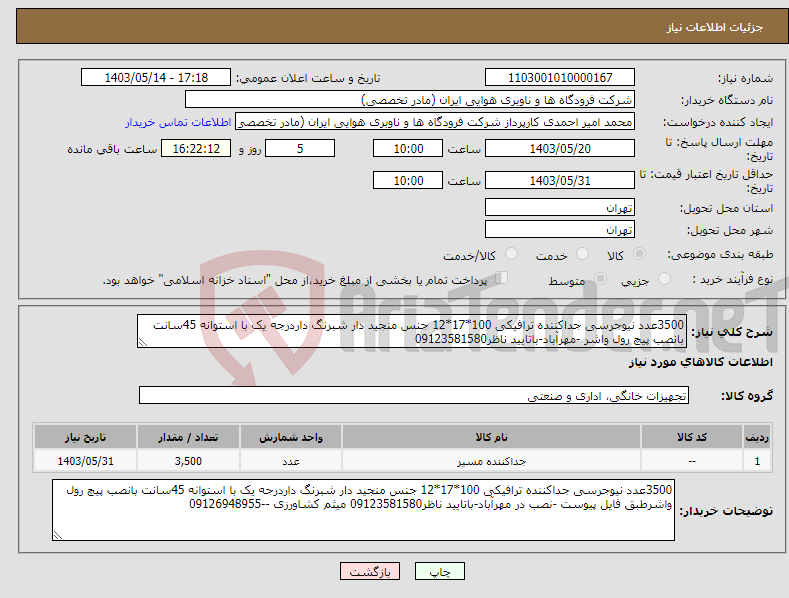Click the response deadline date 1403/05/20

tap(560, 148)
